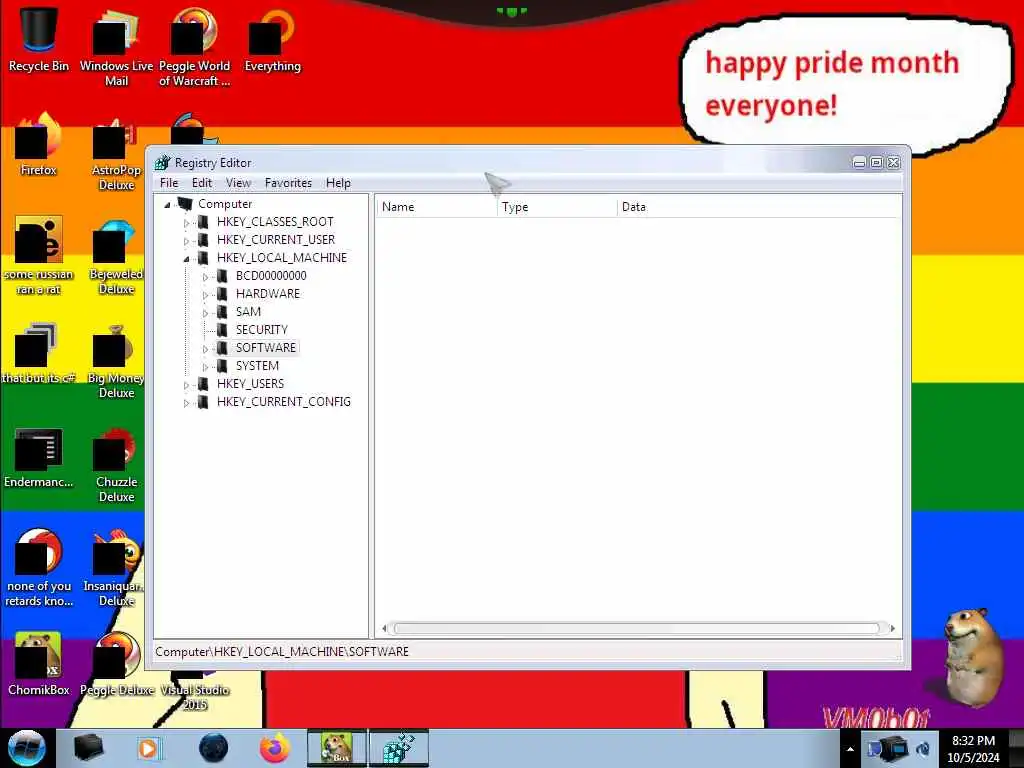The width and height of the screenshot is (1024, 768).
Task: Switch to Registry Editor taskbar button
Action: [x=399, y=748]
